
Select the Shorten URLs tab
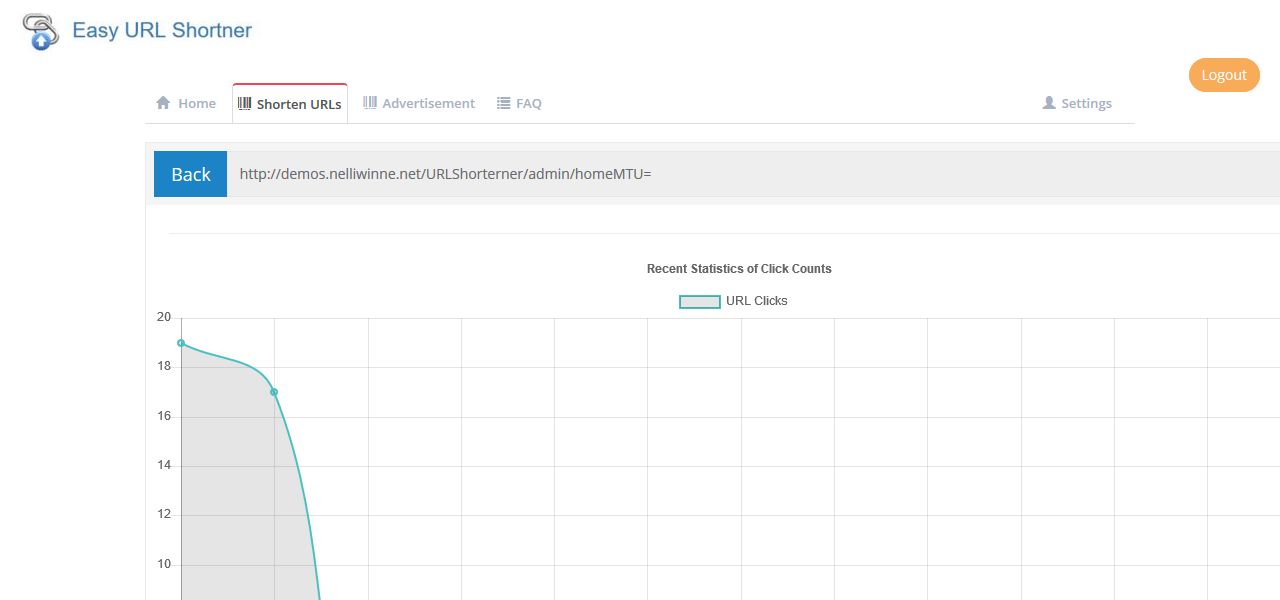290,103
